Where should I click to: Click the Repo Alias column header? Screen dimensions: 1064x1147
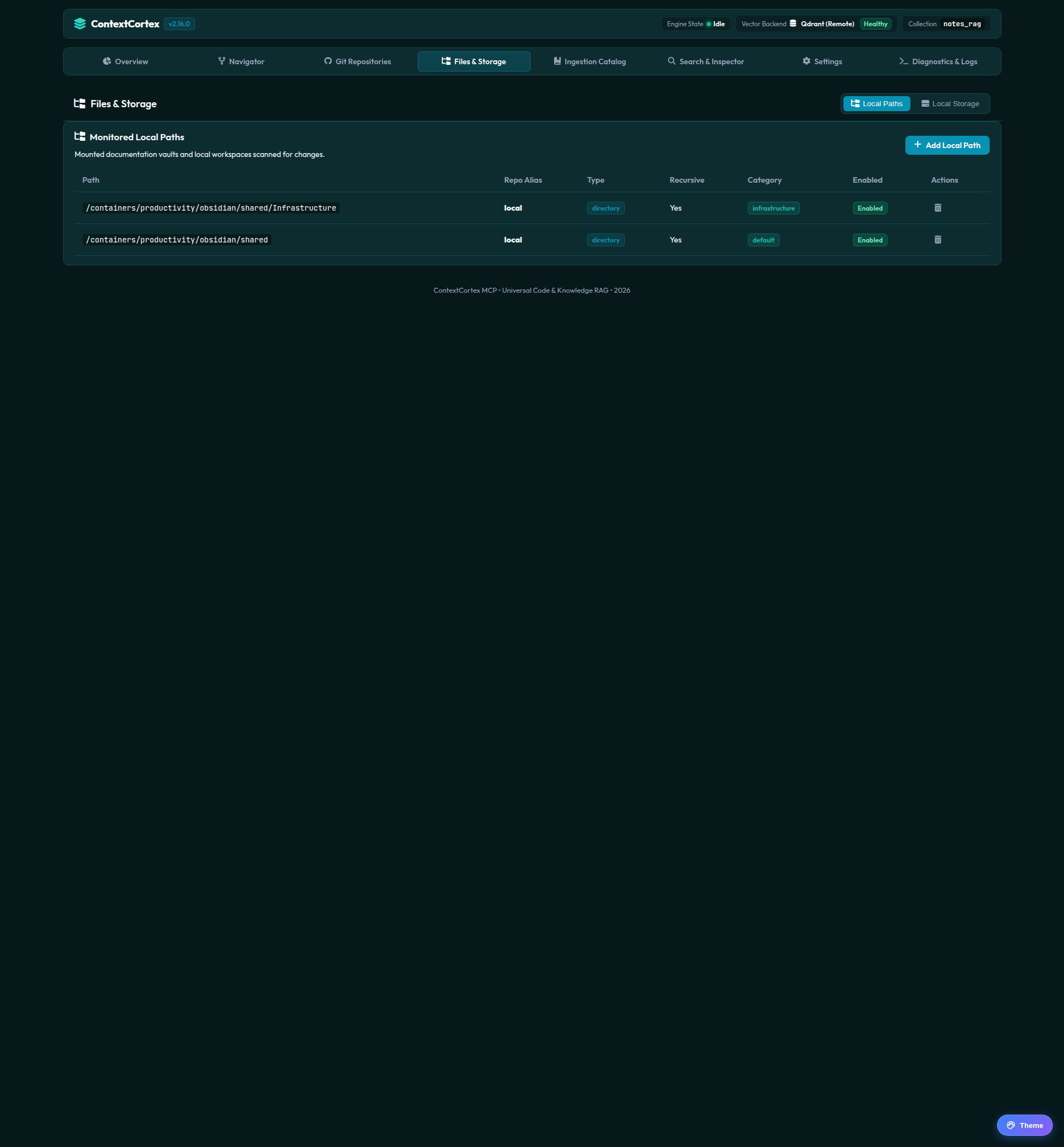(523, 180)
